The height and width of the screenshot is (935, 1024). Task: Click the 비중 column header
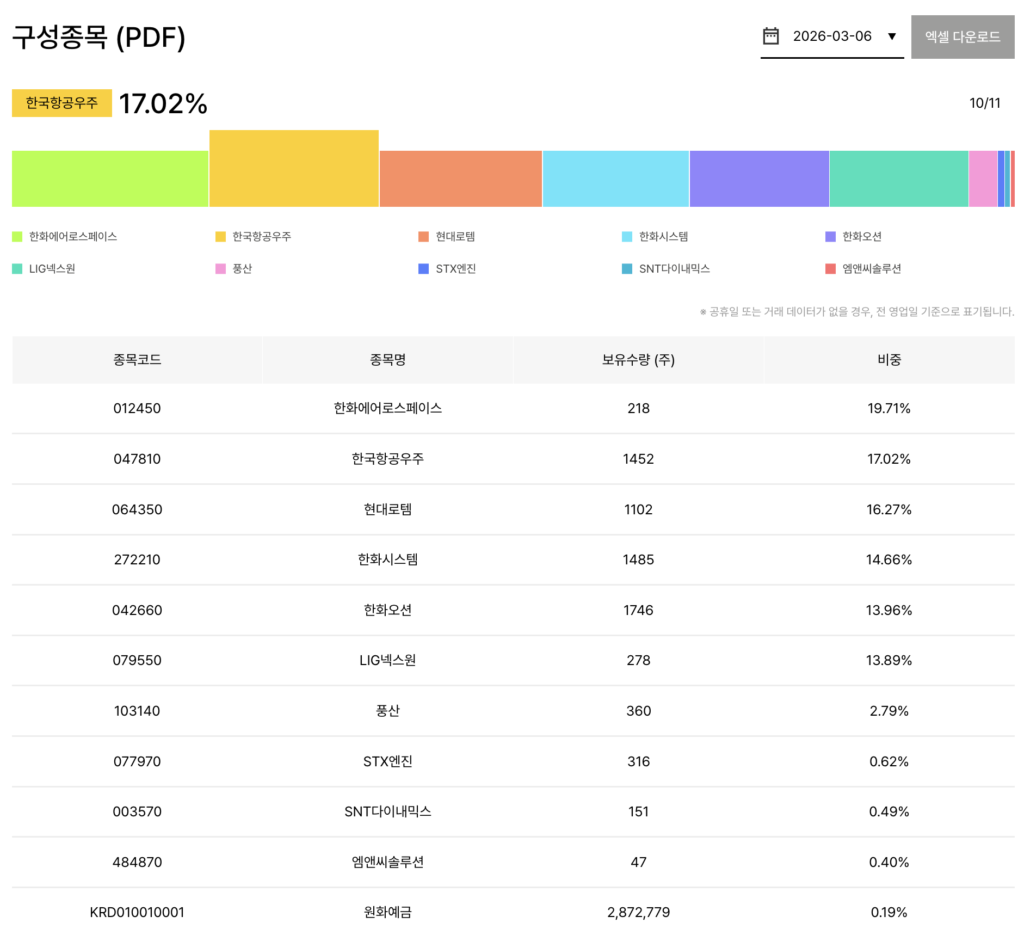[x=888, y=360]
